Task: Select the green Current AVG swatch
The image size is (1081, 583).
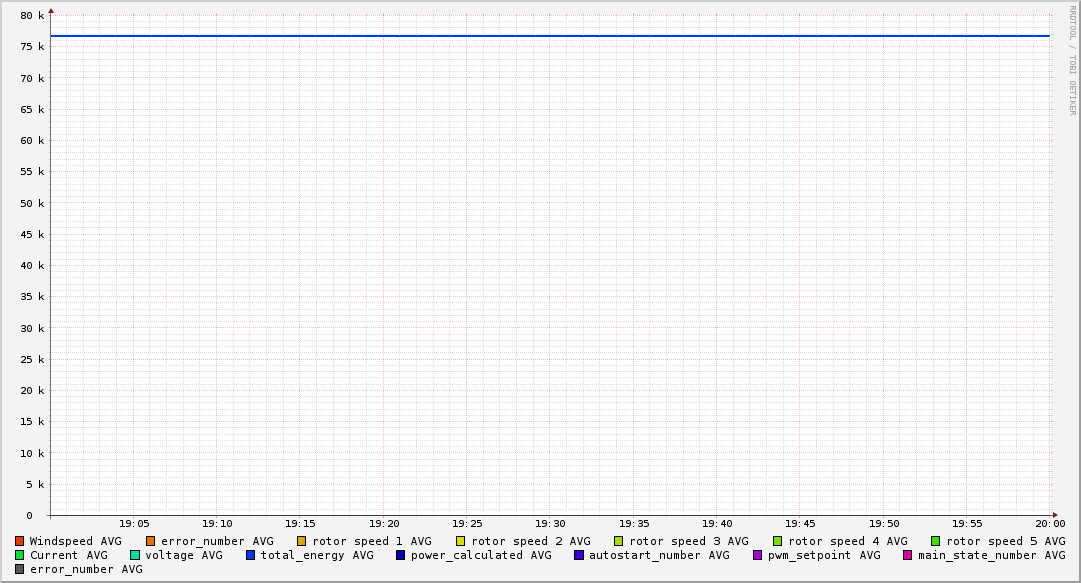Action: (x=19, y=555)
